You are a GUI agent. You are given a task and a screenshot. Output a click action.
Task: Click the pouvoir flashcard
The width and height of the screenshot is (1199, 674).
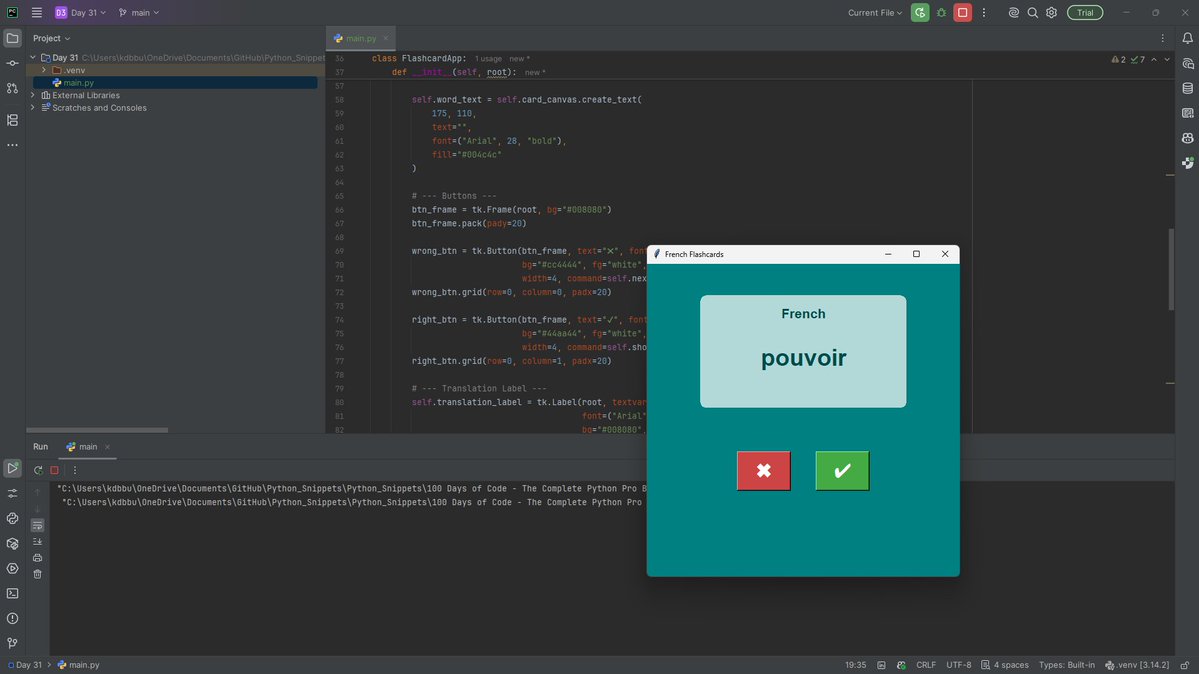[x=803, y=351]
